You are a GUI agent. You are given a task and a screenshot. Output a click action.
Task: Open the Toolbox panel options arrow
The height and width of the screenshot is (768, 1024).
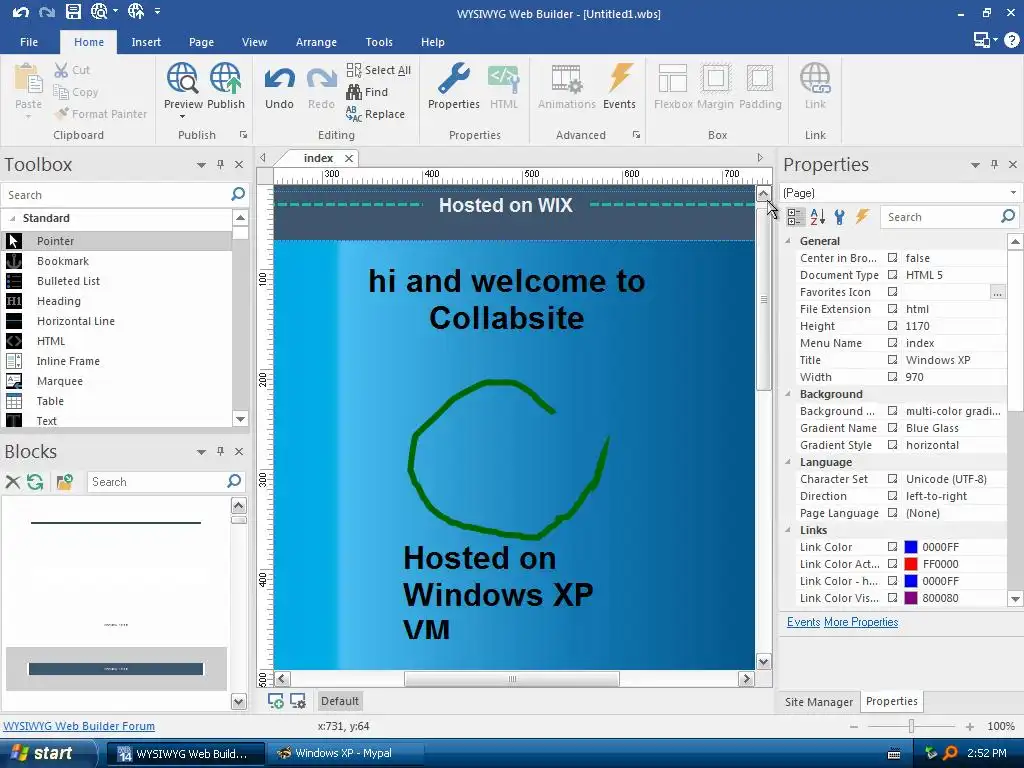[201, 165]
